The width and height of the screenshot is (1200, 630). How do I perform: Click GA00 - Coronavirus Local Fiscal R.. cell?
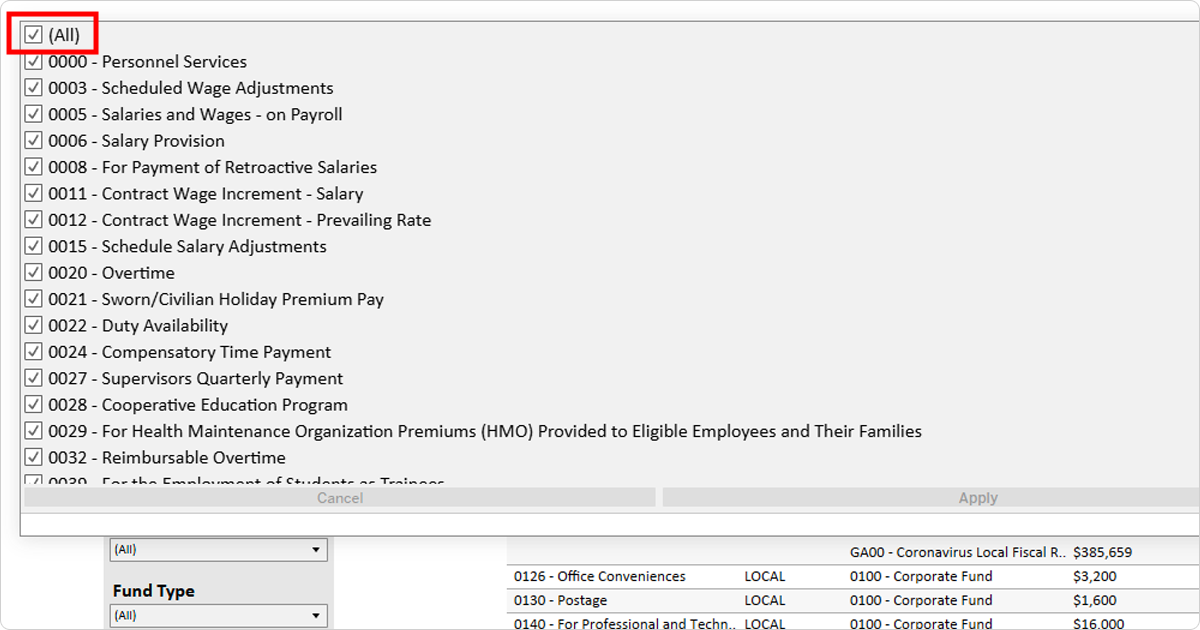pos(957,553)
